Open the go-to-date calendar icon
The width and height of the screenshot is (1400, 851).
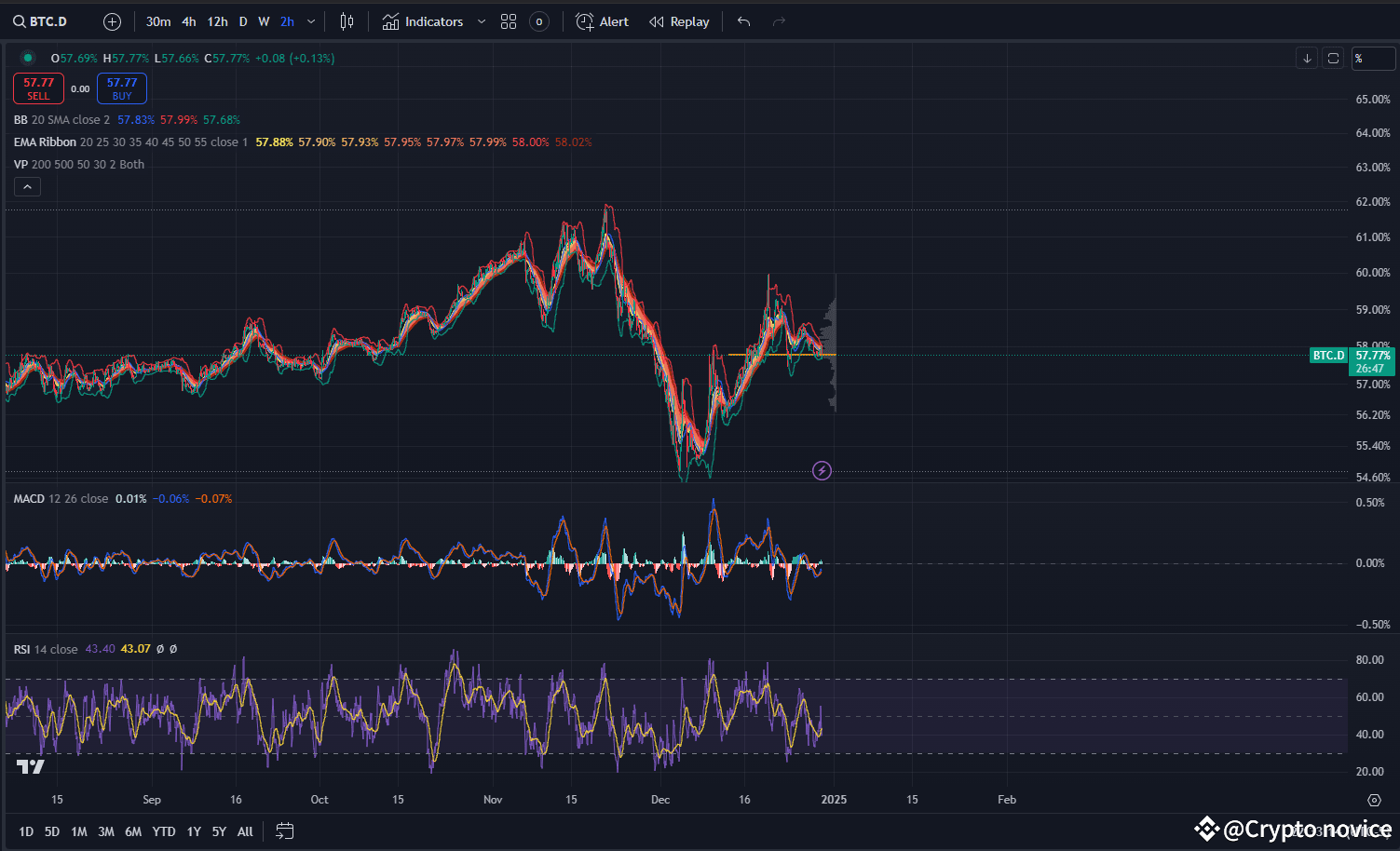click(x=285, y=831)
